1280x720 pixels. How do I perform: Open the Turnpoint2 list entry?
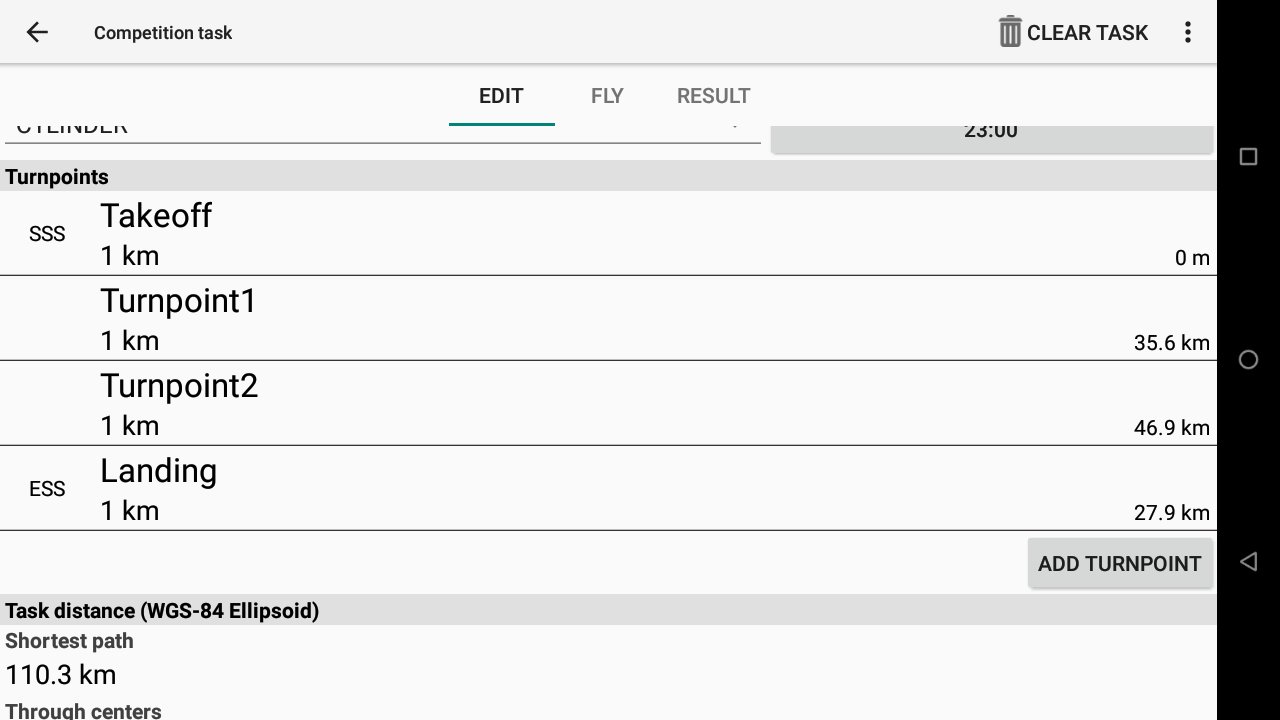pos(608,403)
